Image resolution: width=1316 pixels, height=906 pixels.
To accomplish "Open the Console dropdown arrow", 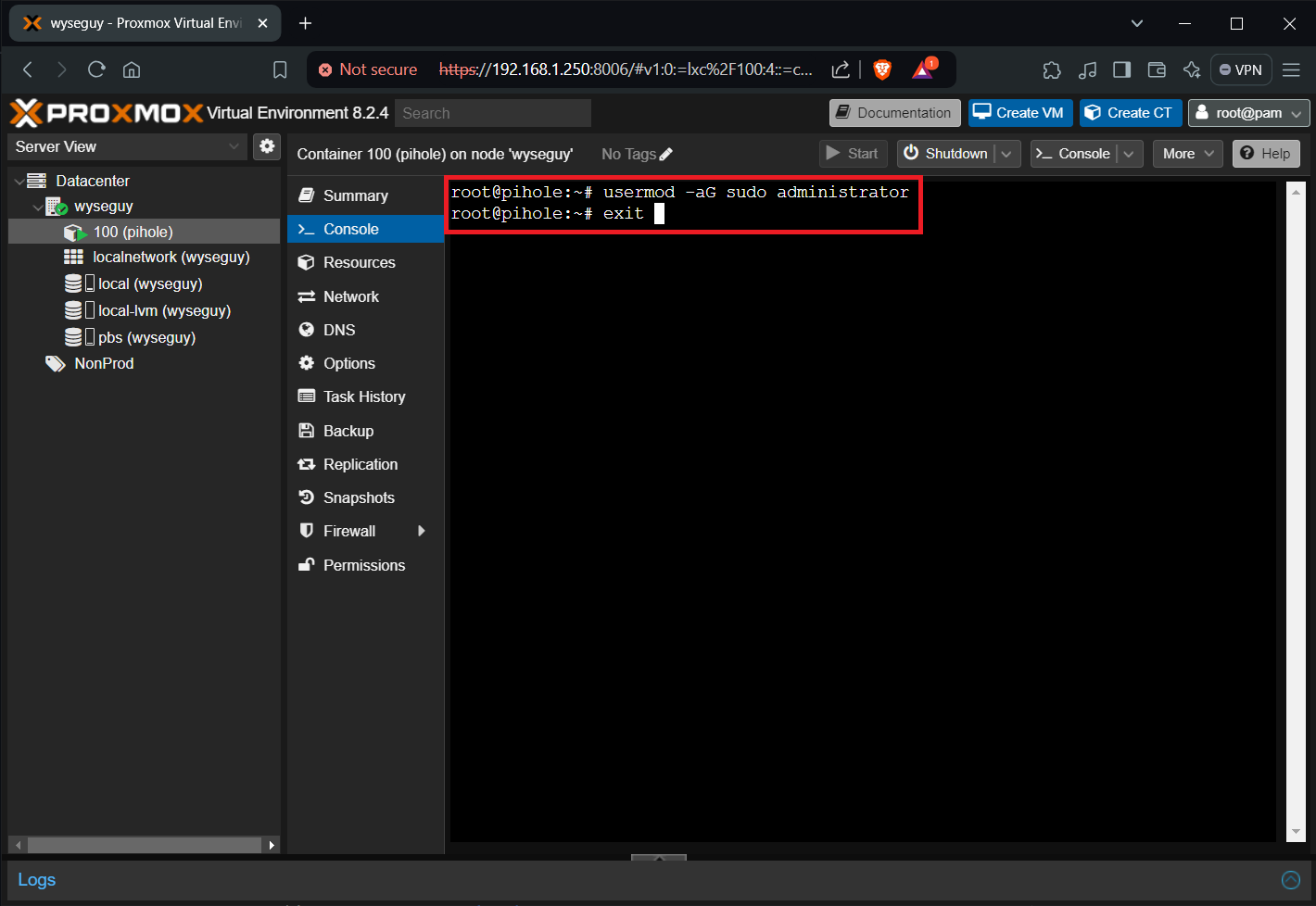I will click(1129, 154).
